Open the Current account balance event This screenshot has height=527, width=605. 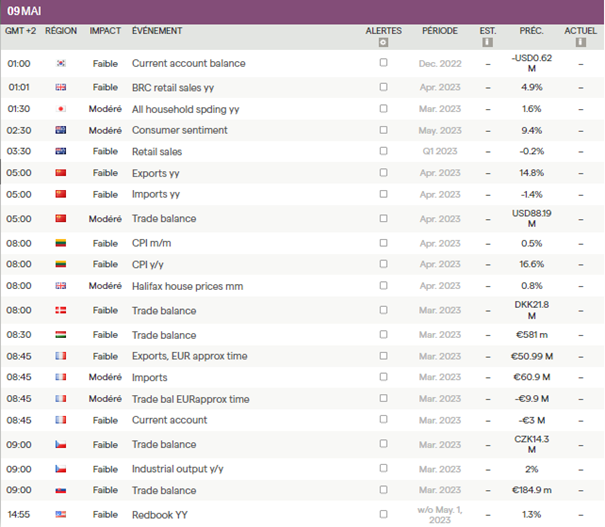click(x=189, y=63)
